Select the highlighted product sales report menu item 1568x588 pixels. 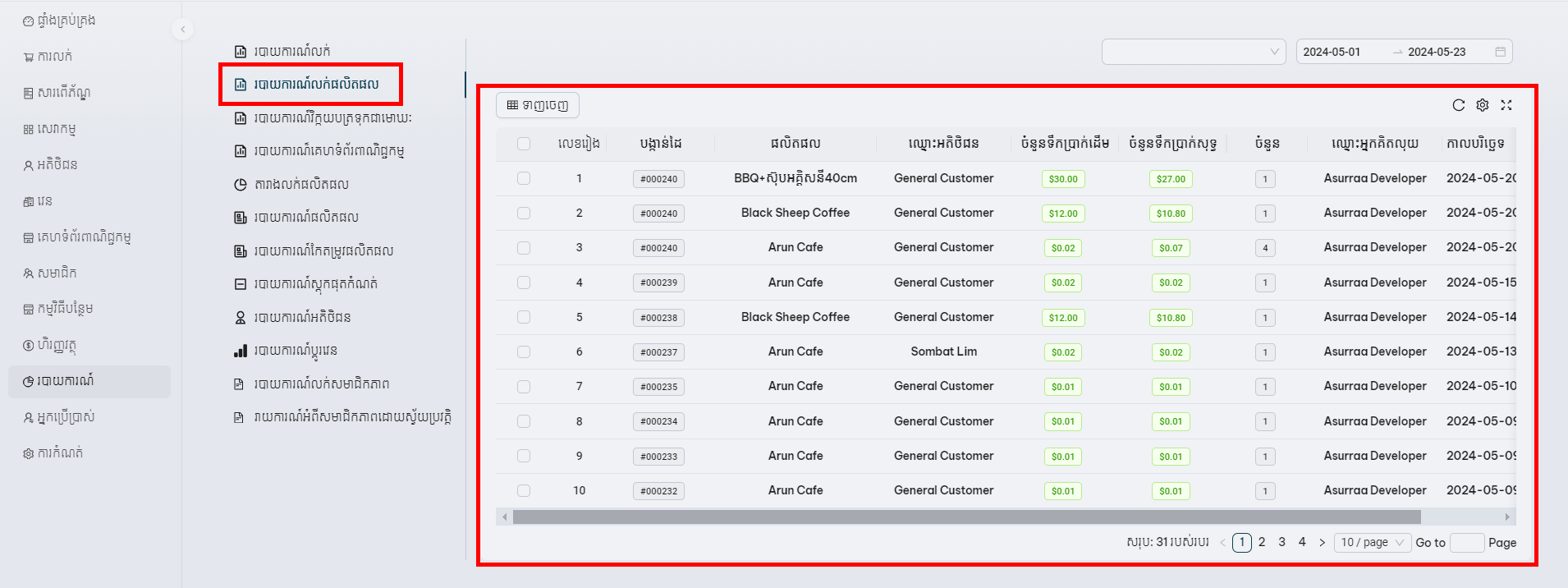[x=315, y=84]
